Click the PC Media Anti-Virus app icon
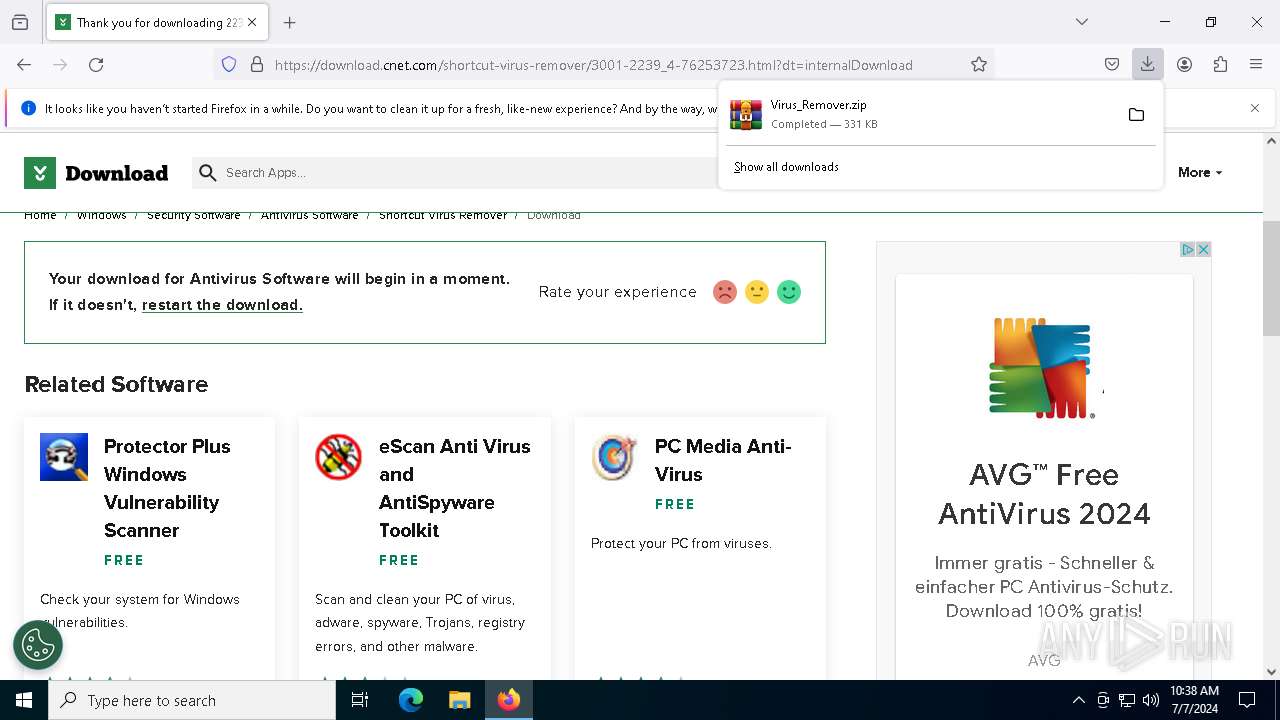The image size is (1280, 720). point(615,457)
